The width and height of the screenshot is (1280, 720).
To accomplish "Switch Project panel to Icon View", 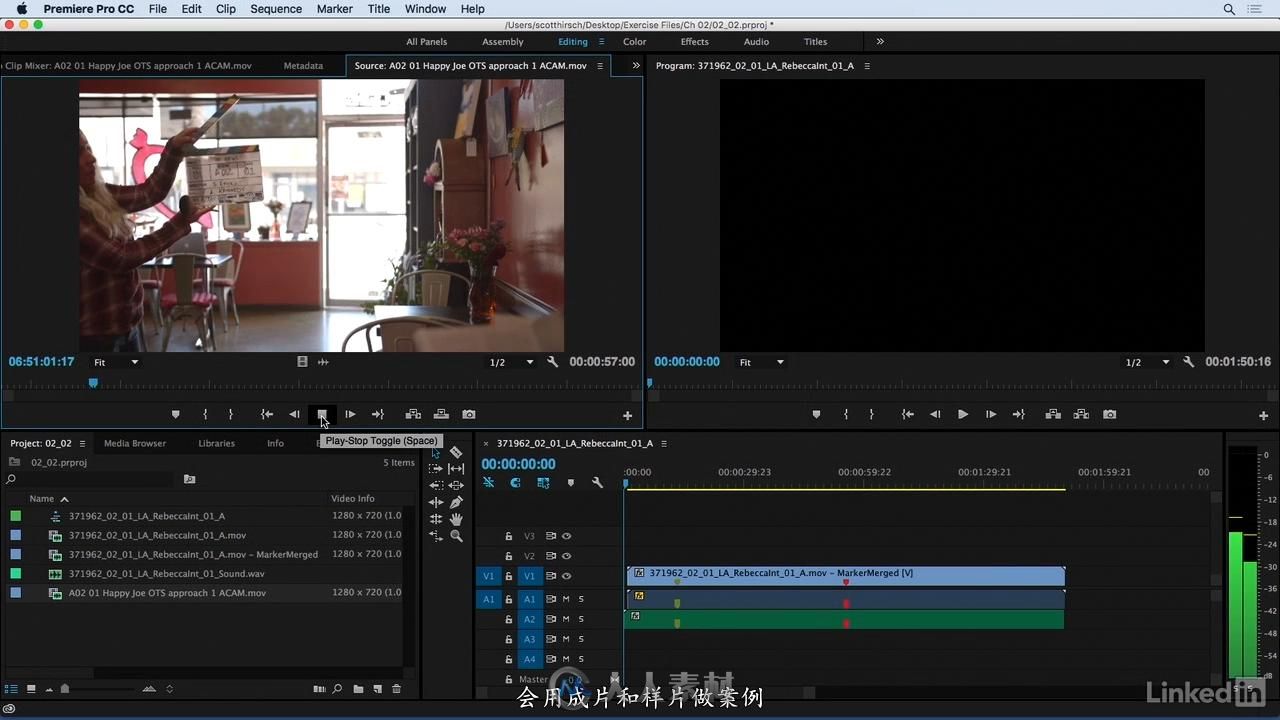I will (x=31, y=689).
